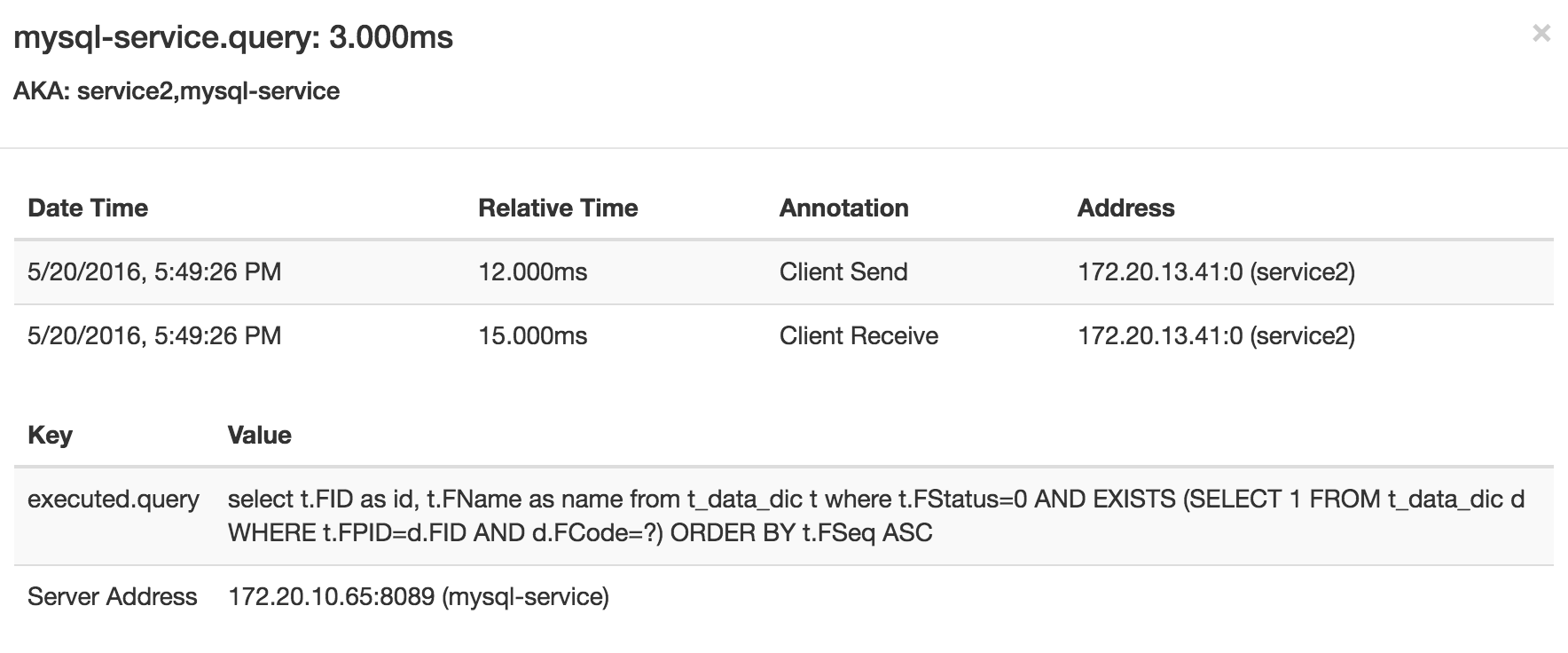This screenshot has height=653, width=1568.
Task: Click the 15.000ms relative time value
Action: (532, 335)
